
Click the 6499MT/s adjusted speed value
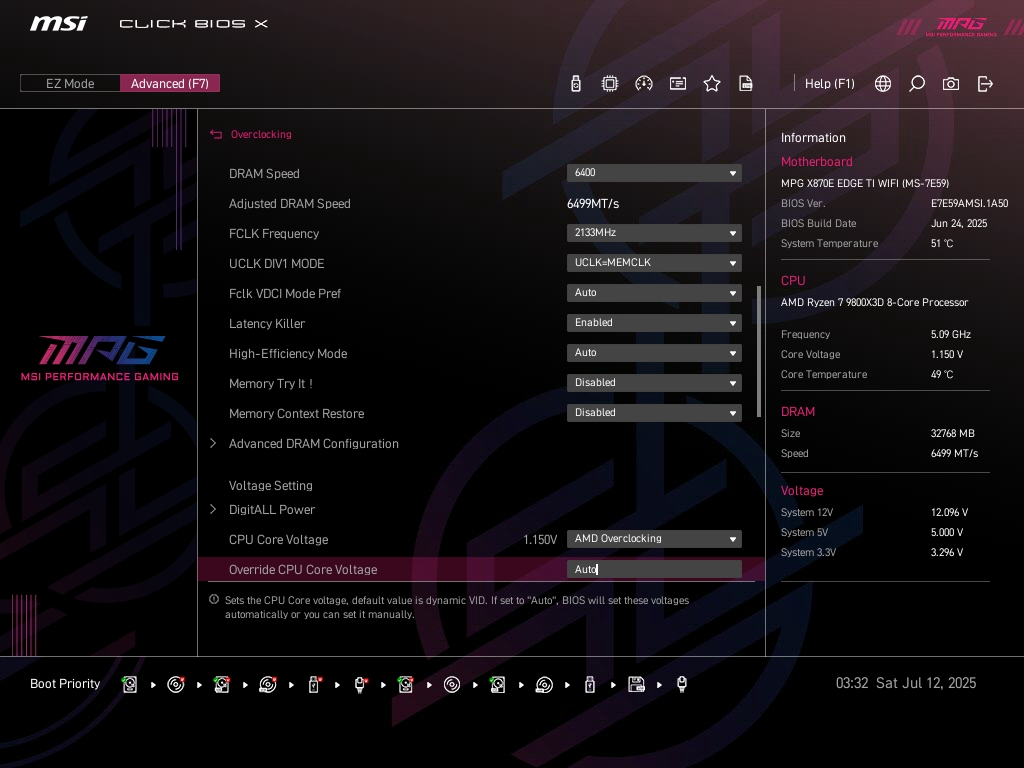592,204
